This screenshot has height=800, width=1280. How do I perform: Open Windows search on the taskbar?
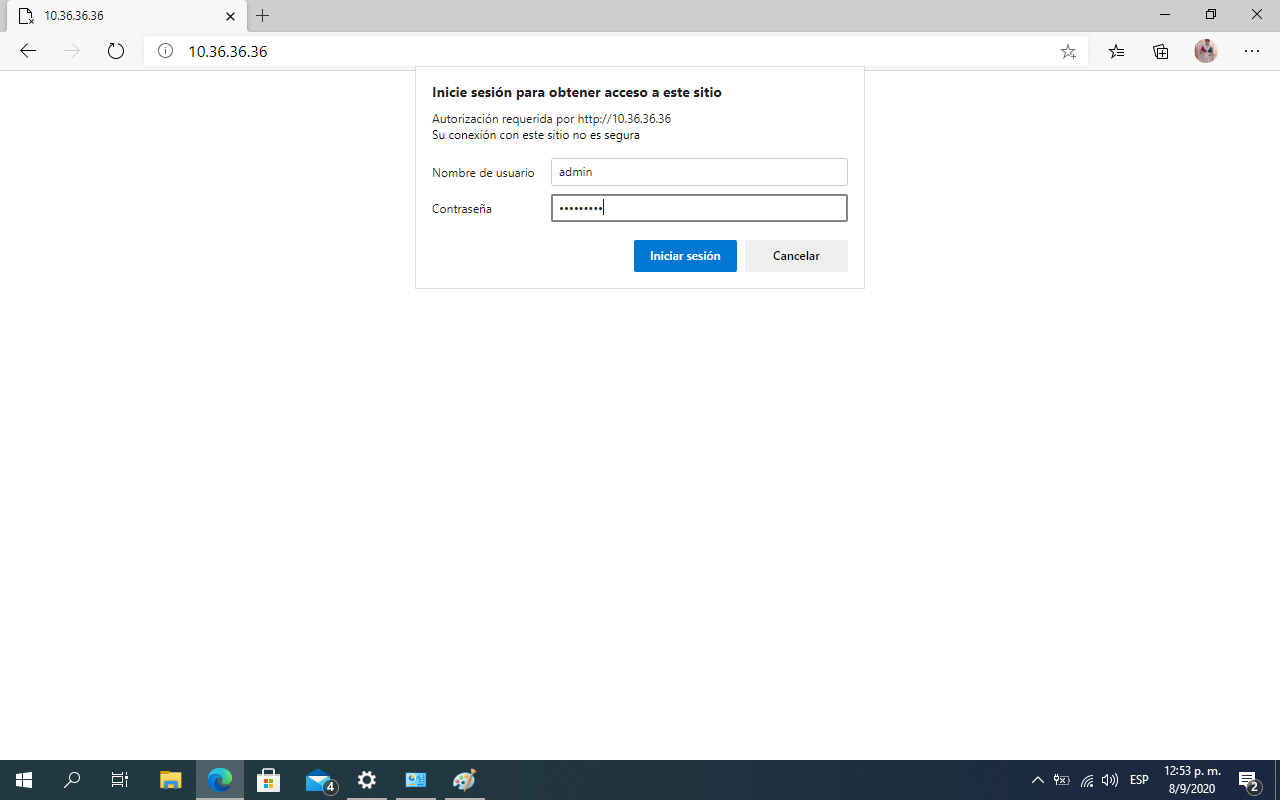tap(71, 780)
